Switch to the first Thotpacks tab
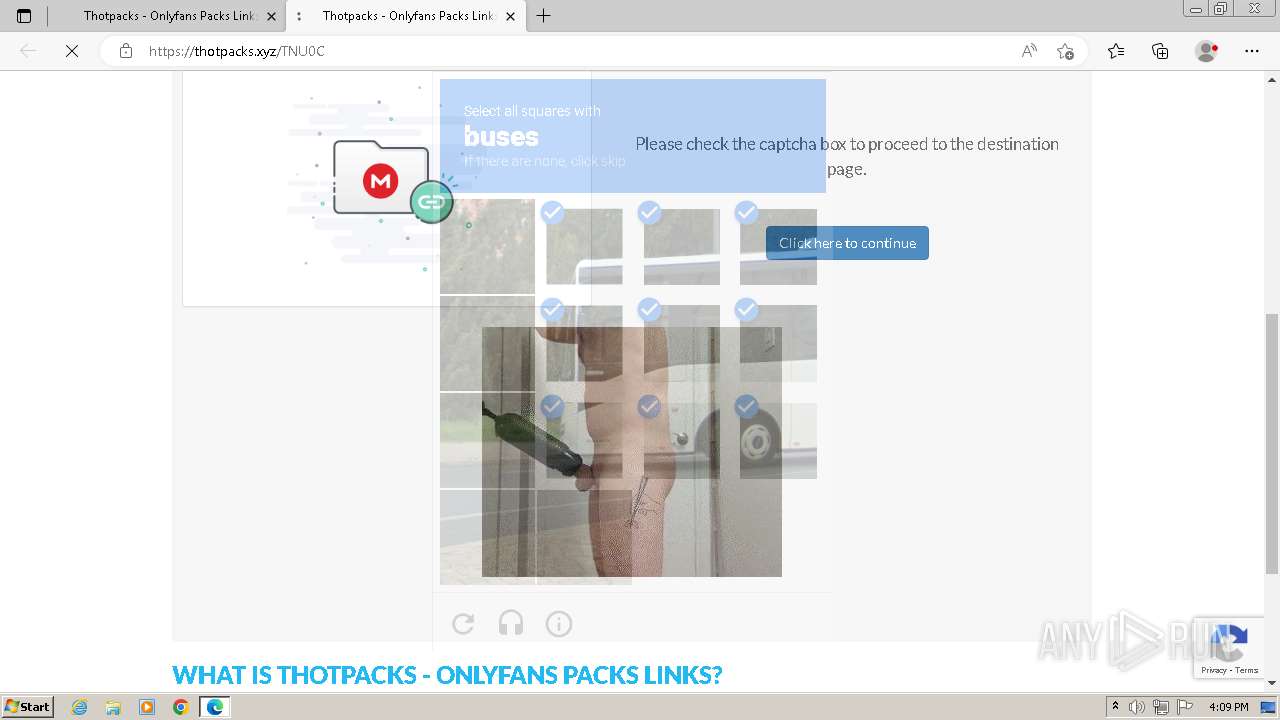The height and width of the screenshot is (720, 1280). [167, 16]
